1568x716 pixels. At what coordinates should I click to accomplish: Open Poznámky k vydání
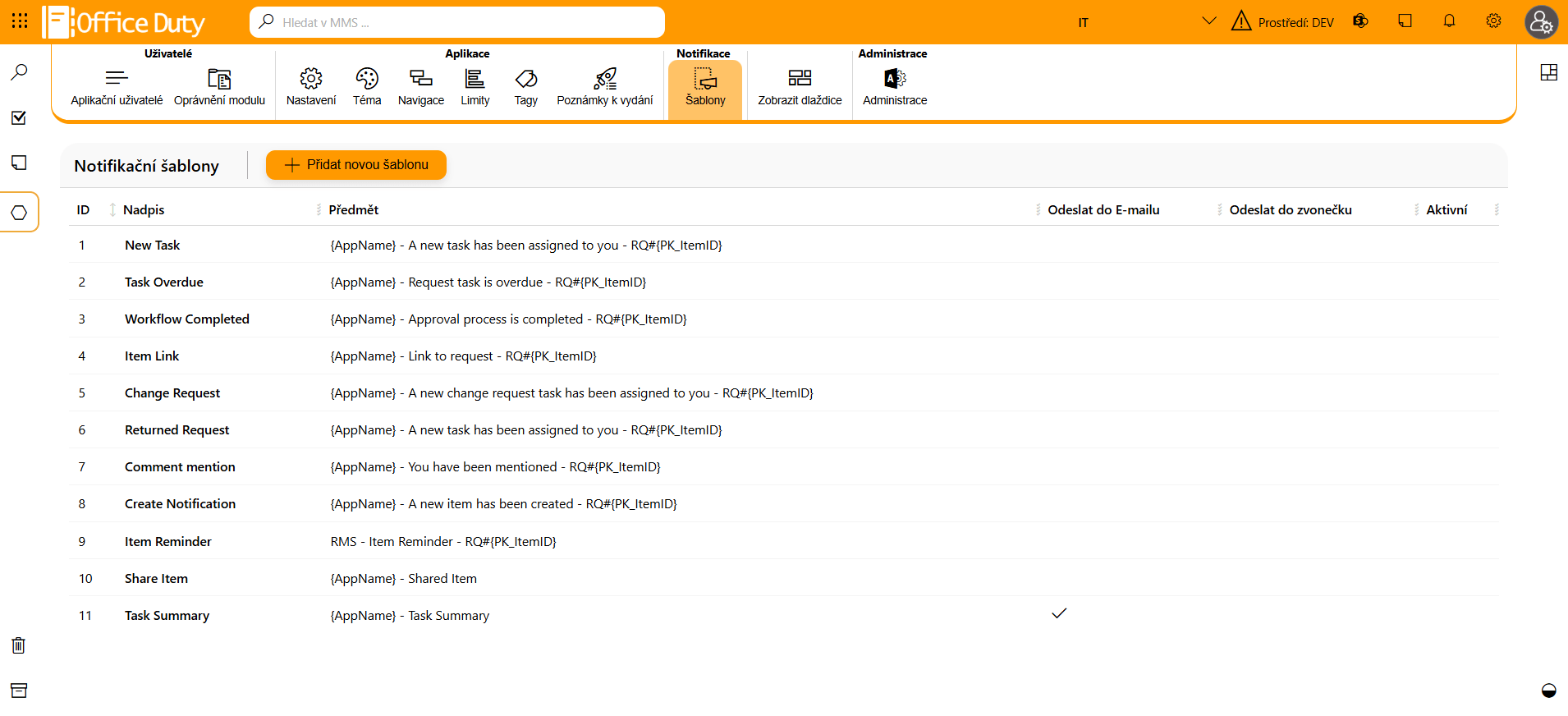point(605,87)
